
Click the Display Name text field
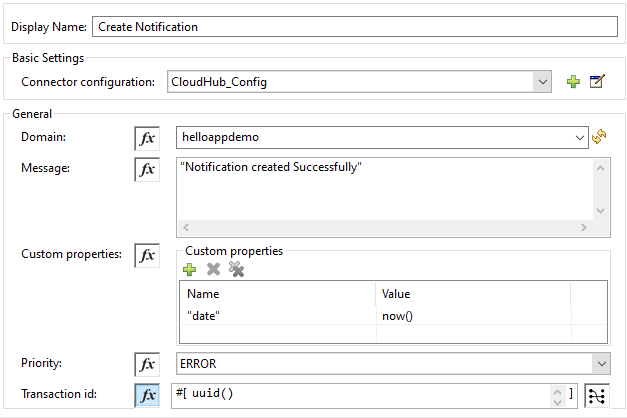tap(354, 27)
